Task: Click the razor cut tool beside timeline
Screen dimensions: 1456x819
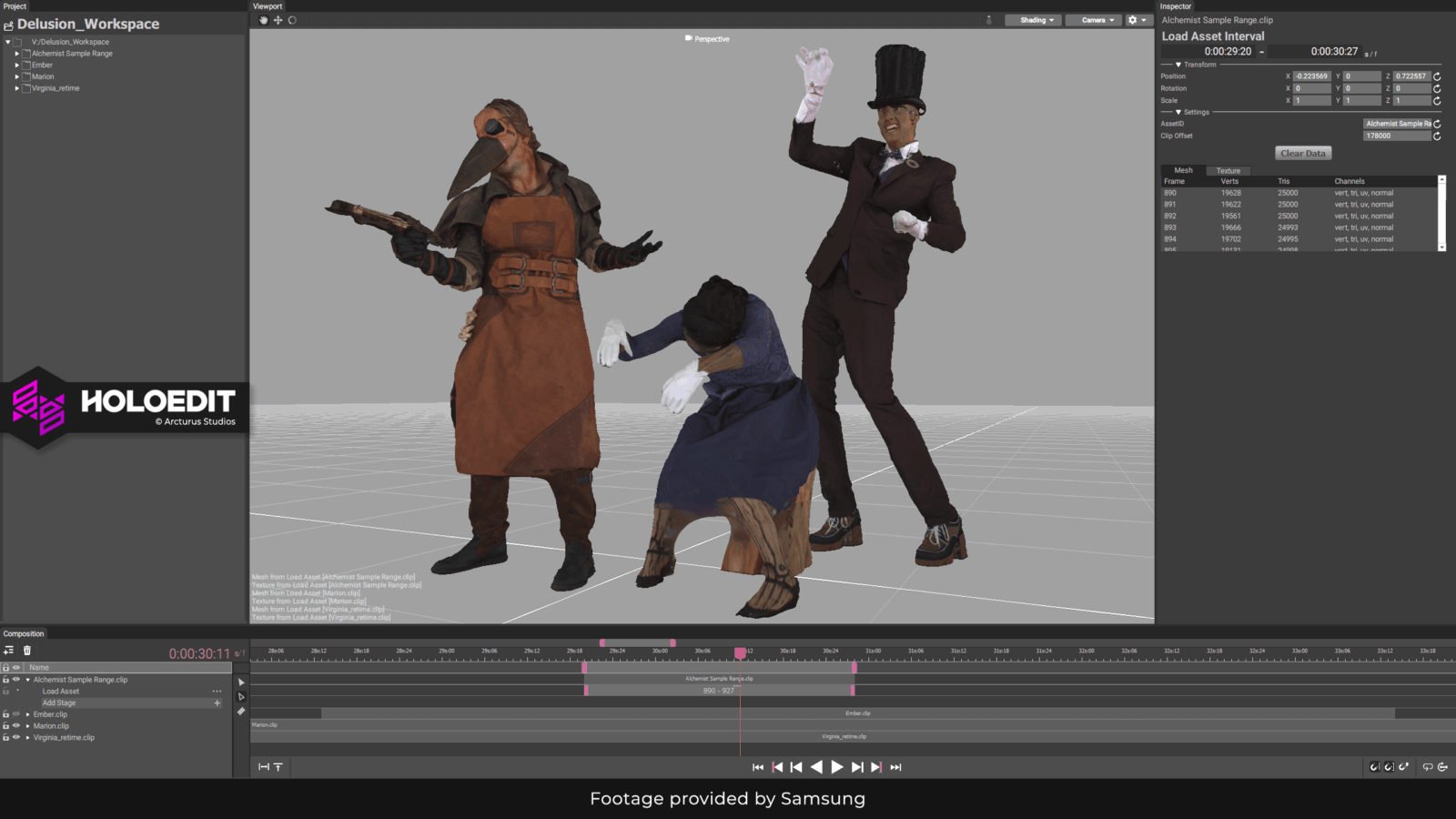Action: [x=241, y=712]
